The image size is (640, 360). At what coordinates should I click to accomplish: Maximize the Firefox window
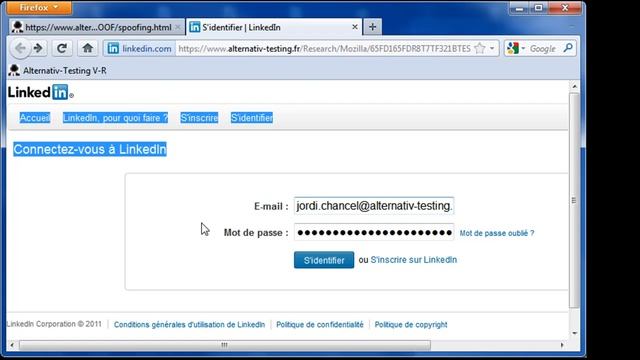(538, 8)
